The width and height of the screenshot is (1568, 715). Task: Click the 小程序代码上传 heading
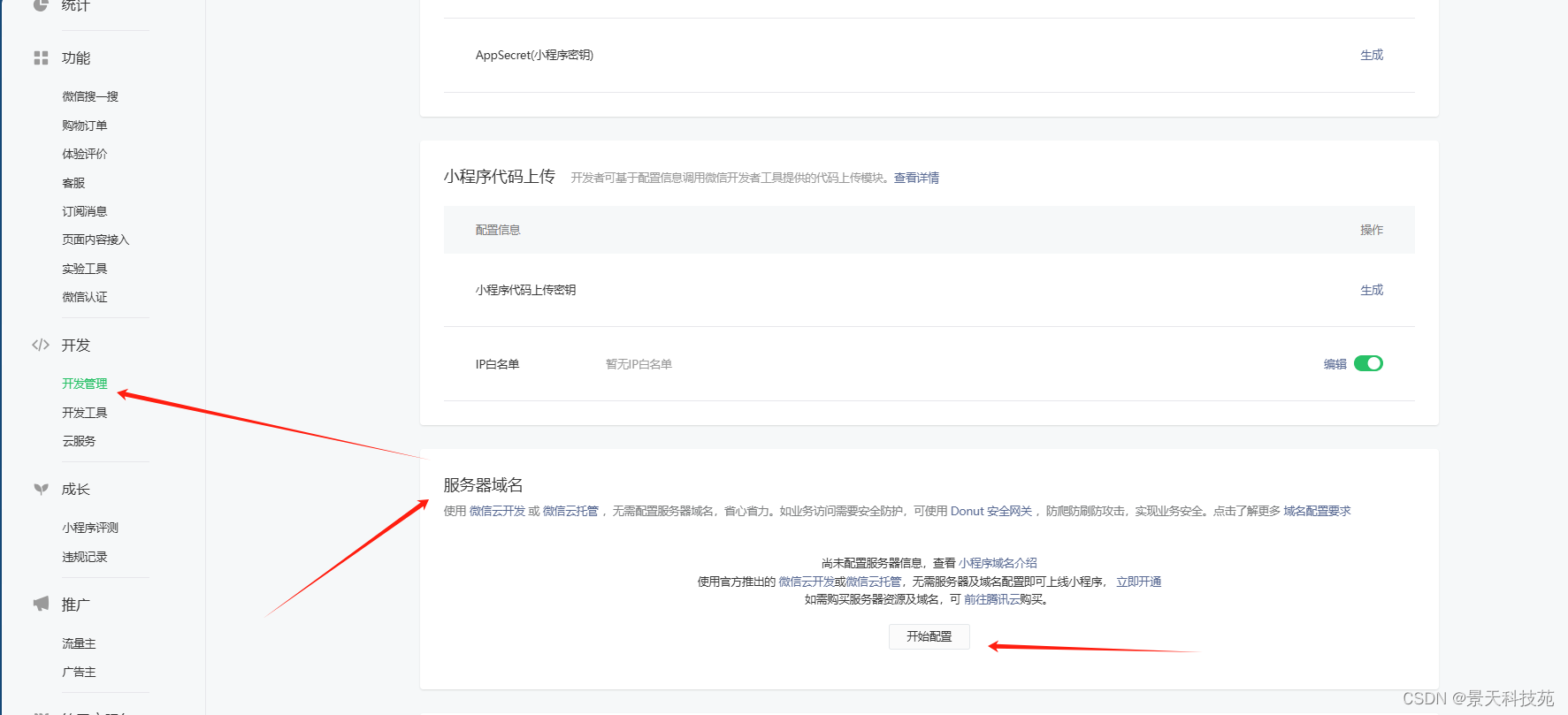500,177
